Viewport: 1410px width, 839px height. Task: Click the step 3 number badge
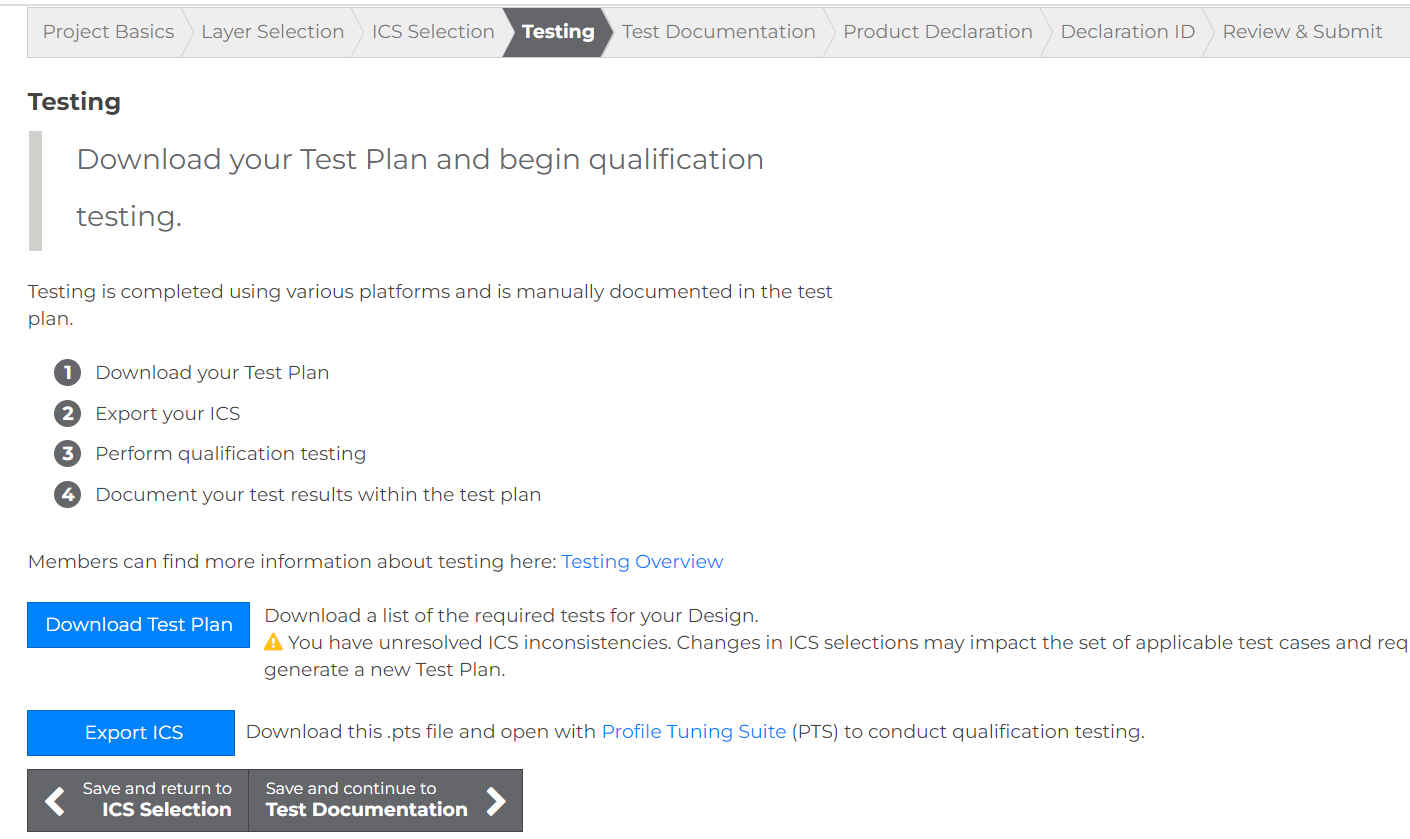[67, 454]
